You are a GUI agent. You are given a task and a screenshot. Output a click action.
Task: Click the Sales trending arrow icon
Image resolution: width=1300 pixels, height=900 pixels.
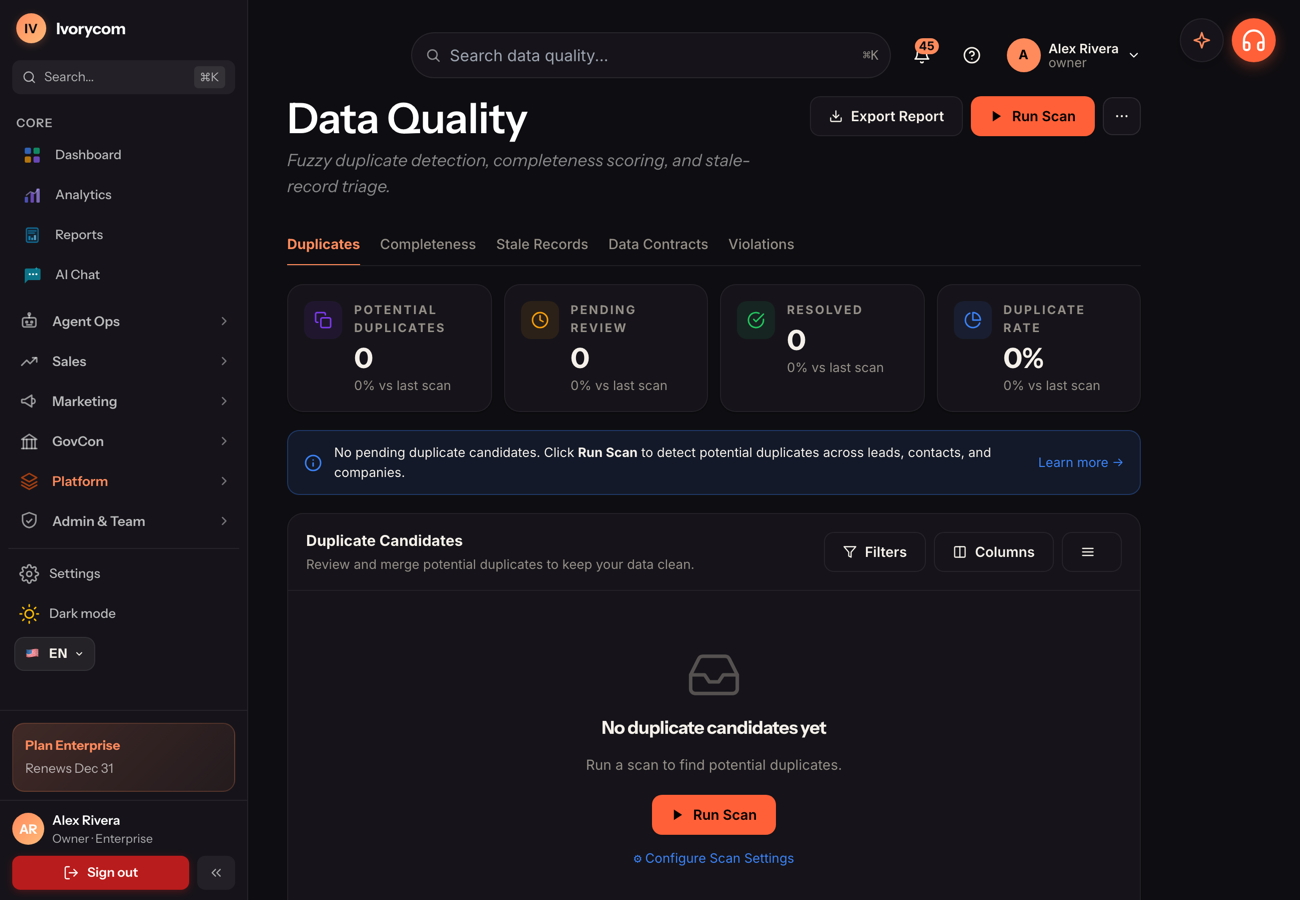29,361
